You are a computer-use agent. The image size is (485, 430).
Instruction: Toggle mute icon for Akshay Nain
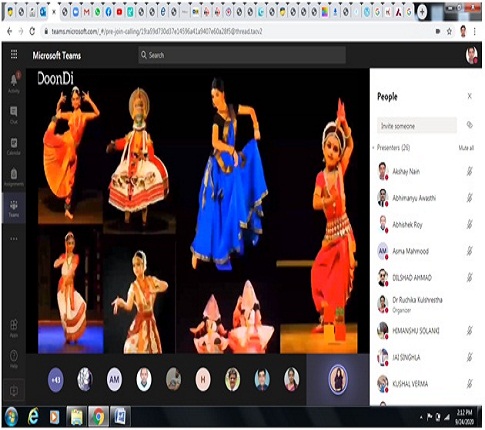coord(469,171)
